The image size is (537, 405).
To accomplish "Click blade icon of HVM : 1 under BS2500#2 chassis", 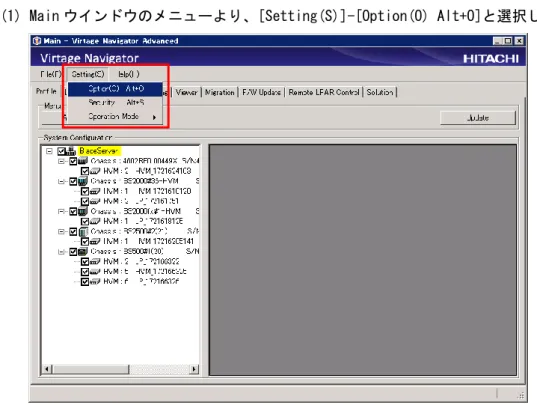I will 95,241.
